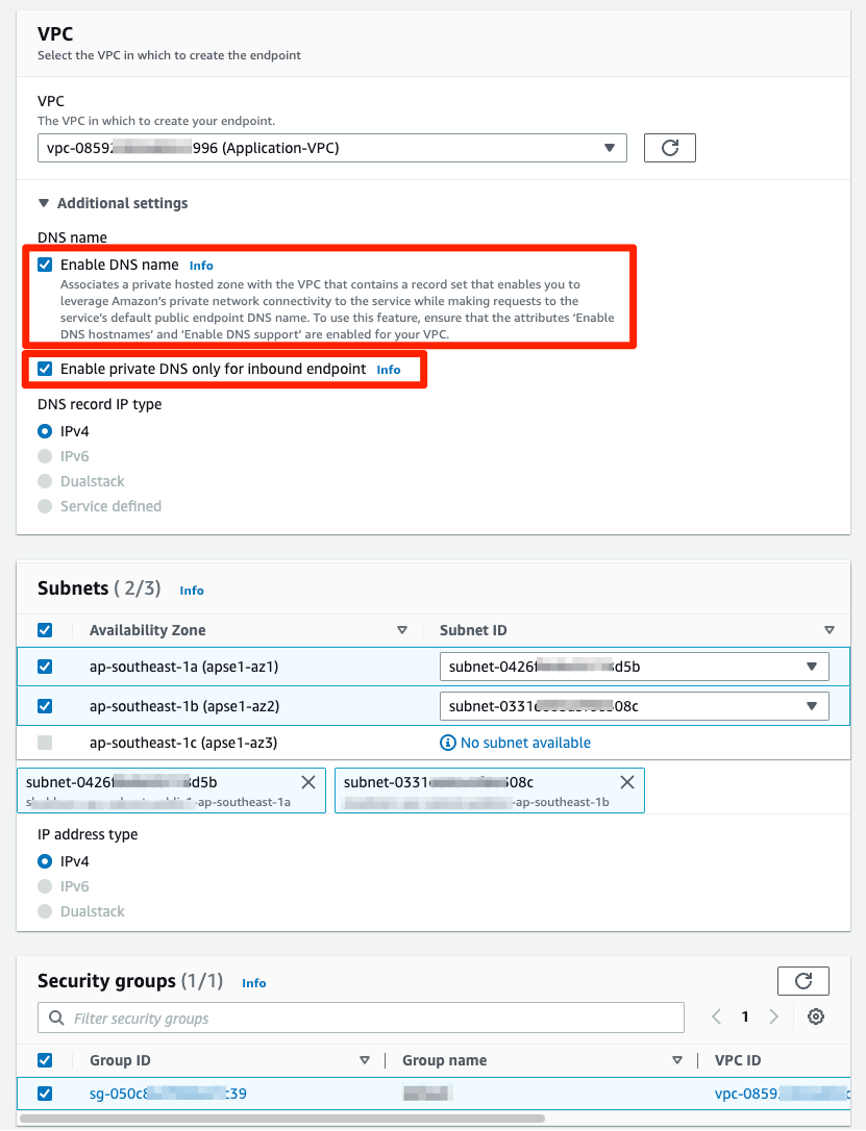Sort subnets by Availability Zone column
The width and height of the screenshot is (866, 1131).
(403, 630)
